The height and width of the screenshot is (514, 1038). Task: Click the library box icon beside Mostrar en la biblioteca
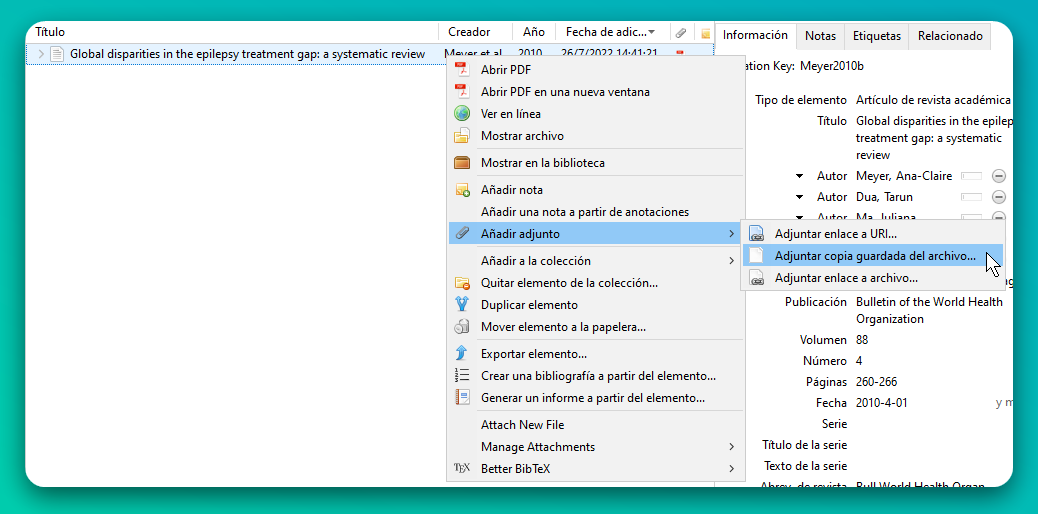click(461, 162)
